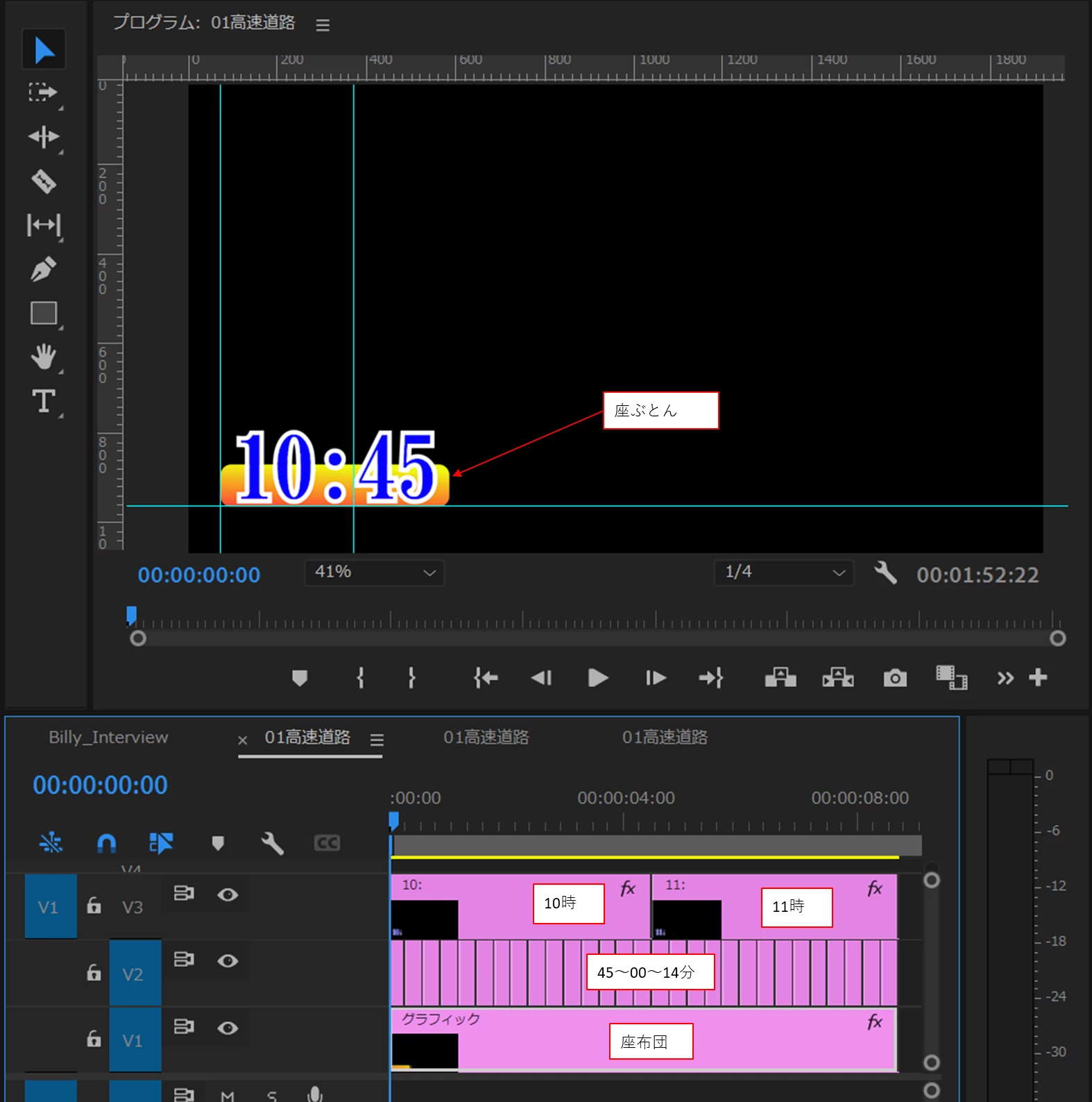Image resolution: width=1092 pixels, height=1102 pixels.
Task: Export a frame with camera icon
Action: pyautogui.click(x=895, y=678)
